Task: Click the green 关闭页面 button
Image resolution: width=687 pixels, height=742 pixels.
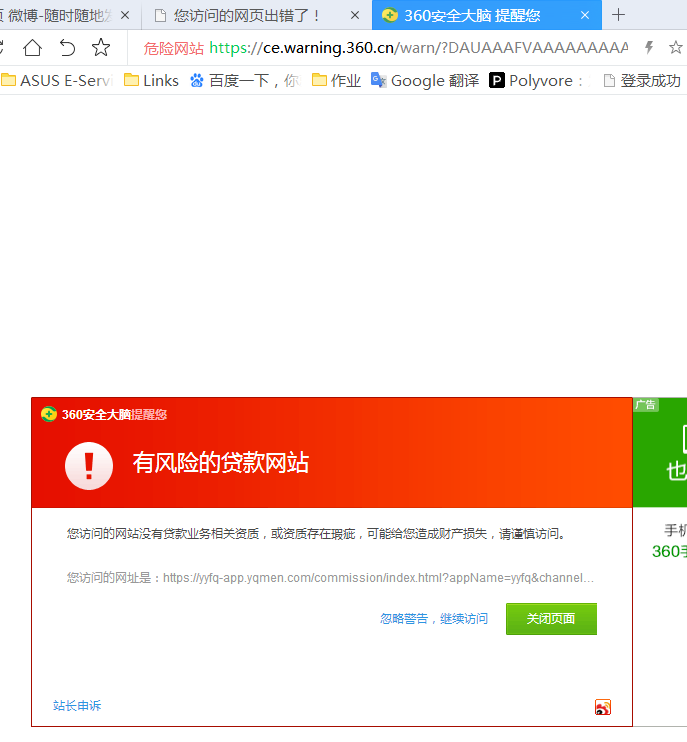Action: click(x=551, y=618)
